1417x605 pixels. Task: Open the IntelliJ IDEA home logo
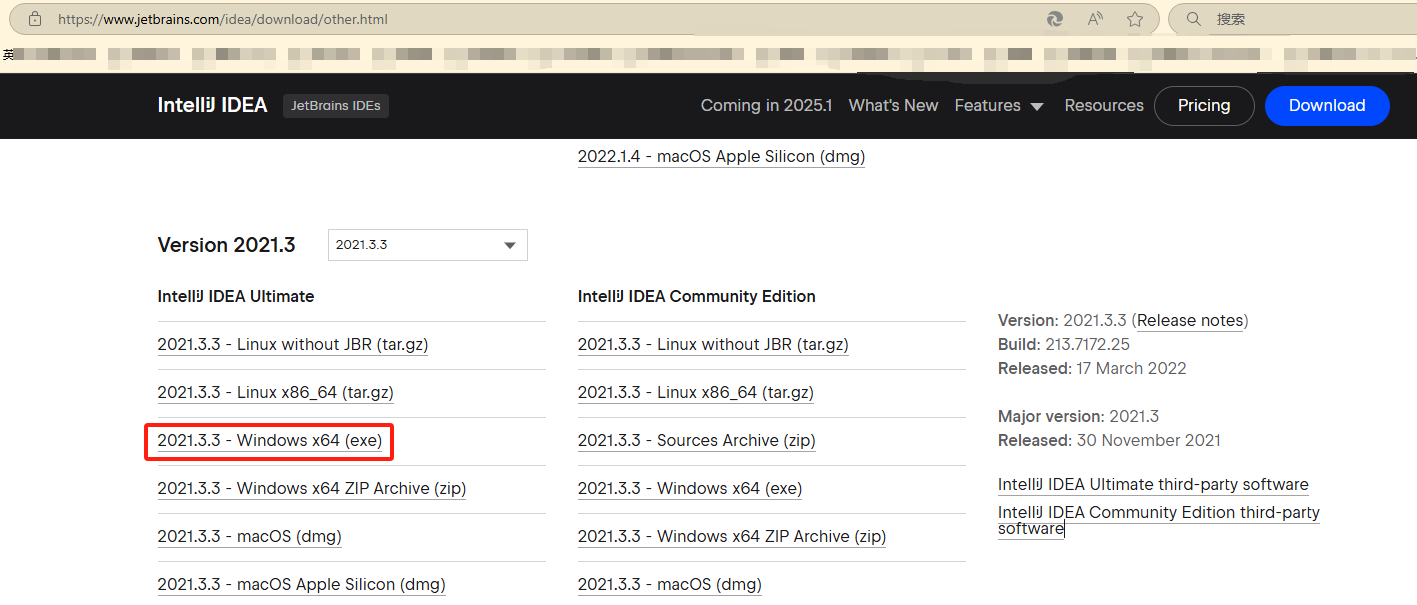(x=212, y=105)
